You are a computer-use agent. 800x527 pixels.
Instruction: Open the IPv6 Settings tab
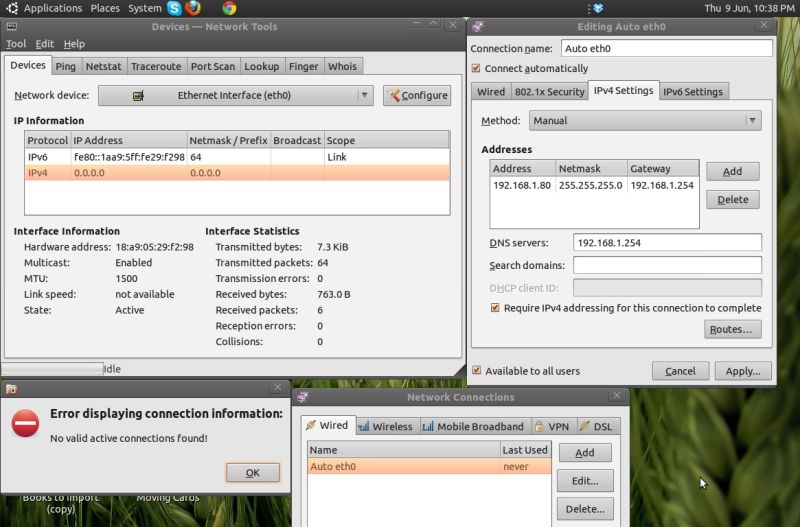pos(693,92)
